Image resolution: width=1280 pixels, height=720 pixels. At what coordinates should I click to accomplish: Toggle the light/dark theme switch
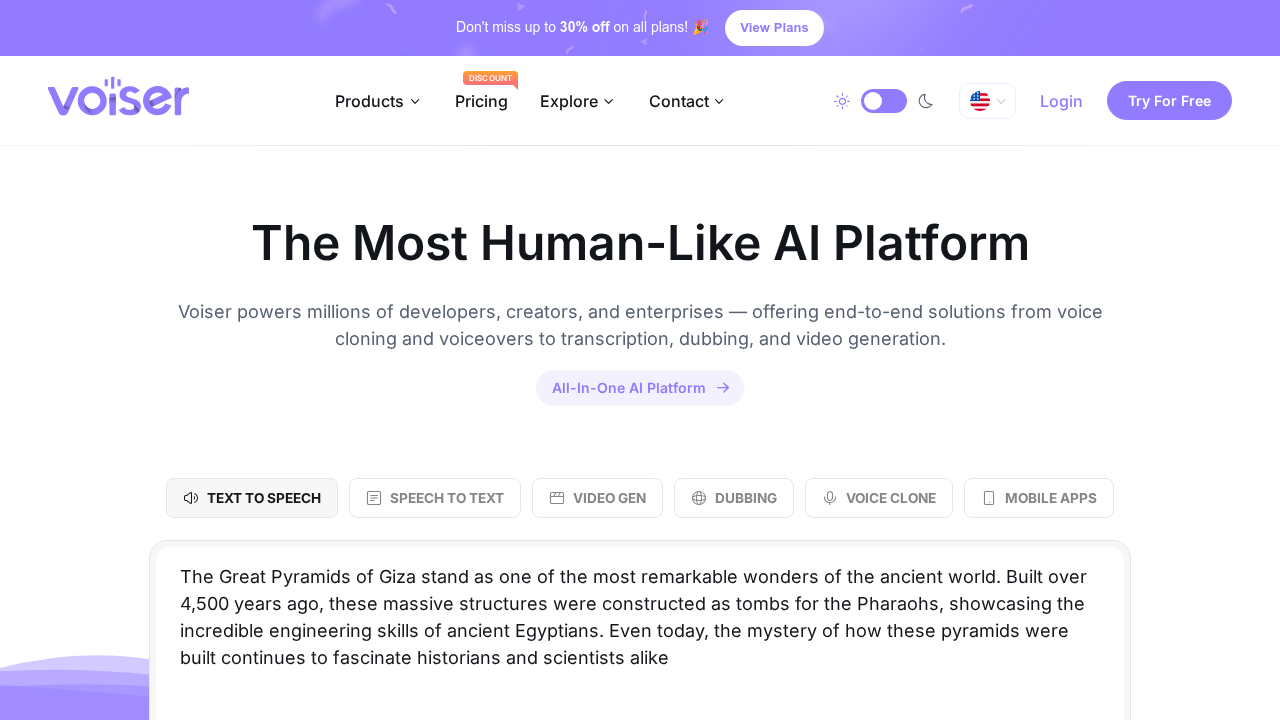[x=883, y=100]
